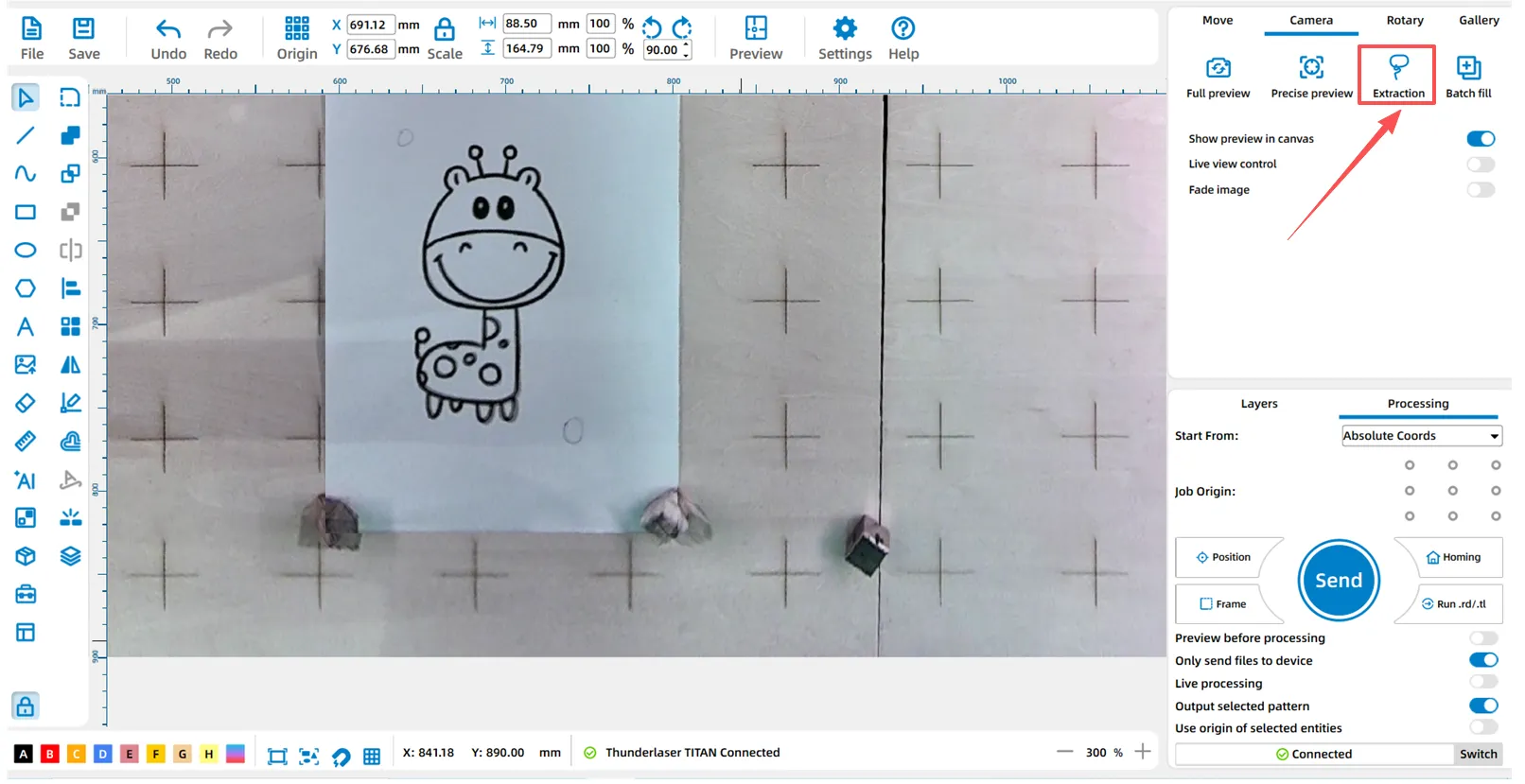The height and width of the screenshot is (784, 1525).
Task: Choose the text tool in left toolbar
Action: click(26, 327)
